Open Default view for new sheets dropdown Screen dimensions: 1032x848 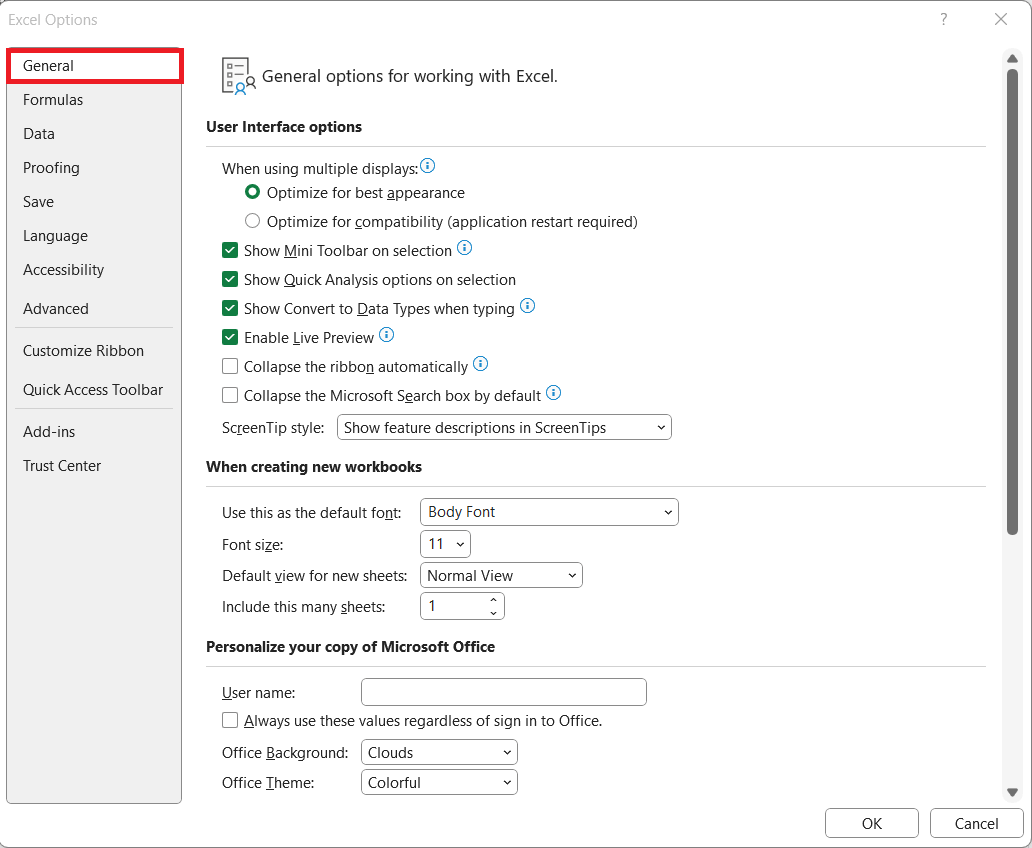point(502,575)
